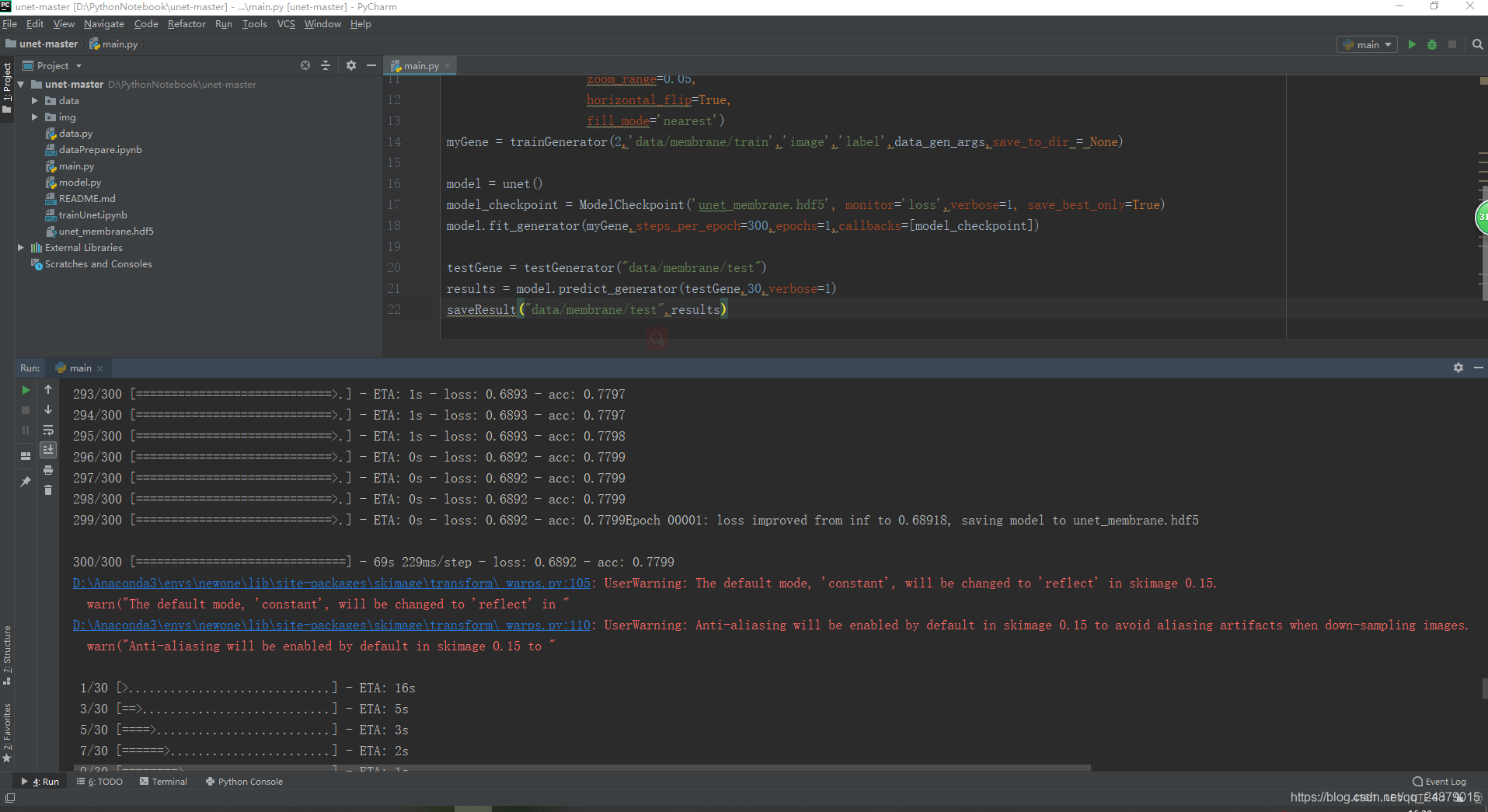Expand External Libraries node
1488x812 pixels.
20,247
